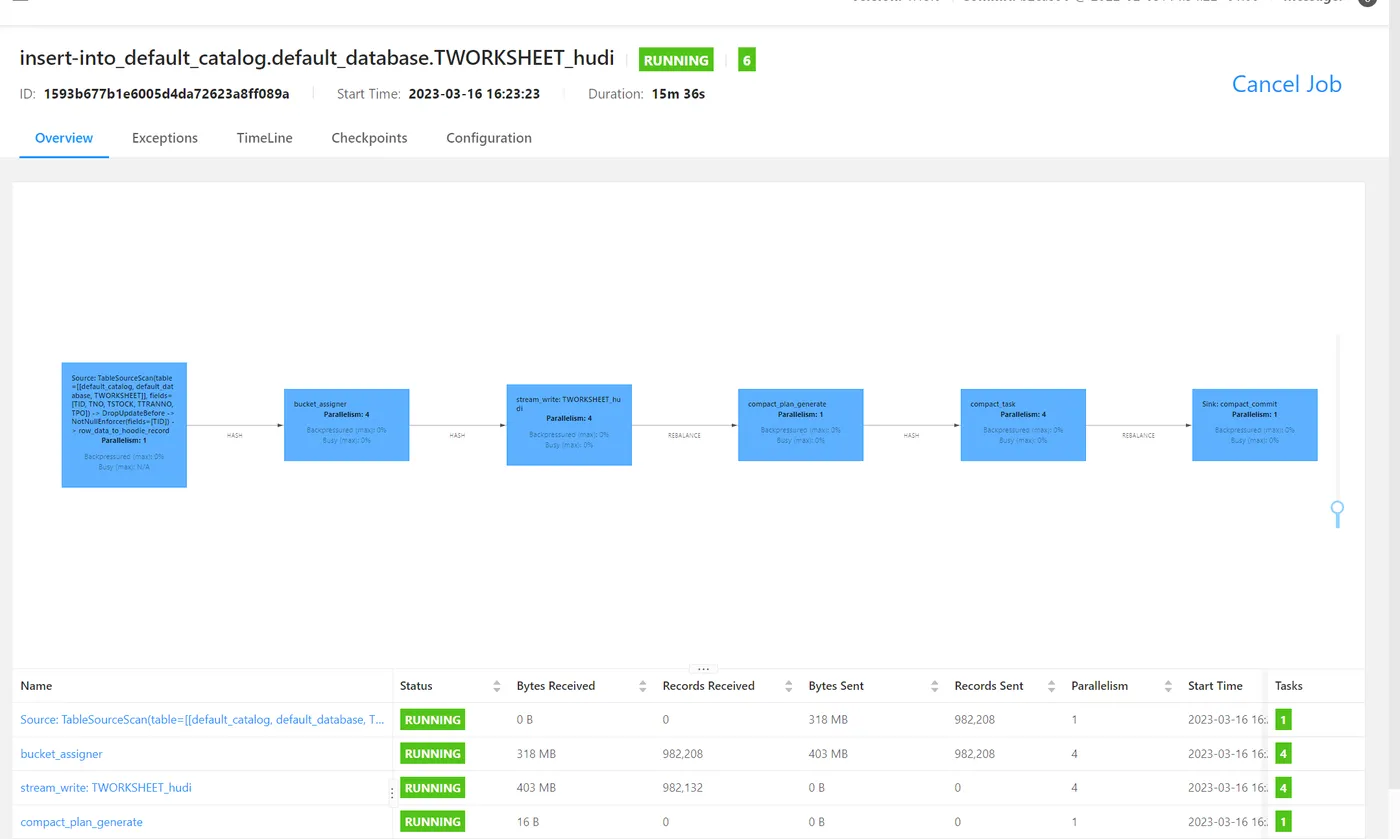Viewport: 1400px width, 839px height.
Task: Click the duration value 15m 36s
Action: point(678,94)
